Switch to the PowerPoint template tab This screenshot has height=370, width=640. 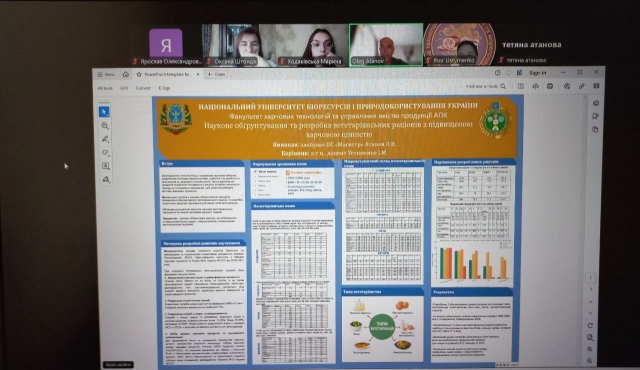[x=168, y=74]
